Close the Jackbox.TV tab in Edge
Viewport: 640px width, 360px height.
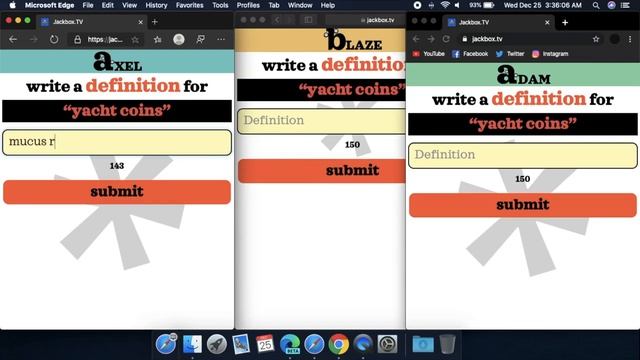(140, 22)
